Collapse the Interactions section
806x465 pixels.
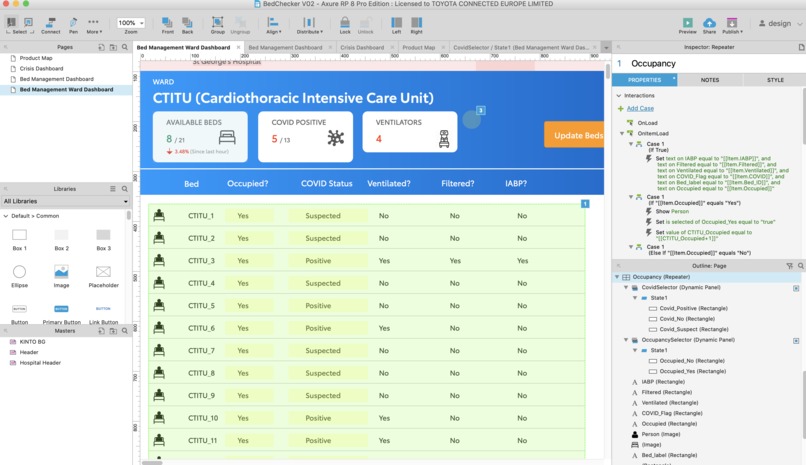click(619, 96)
